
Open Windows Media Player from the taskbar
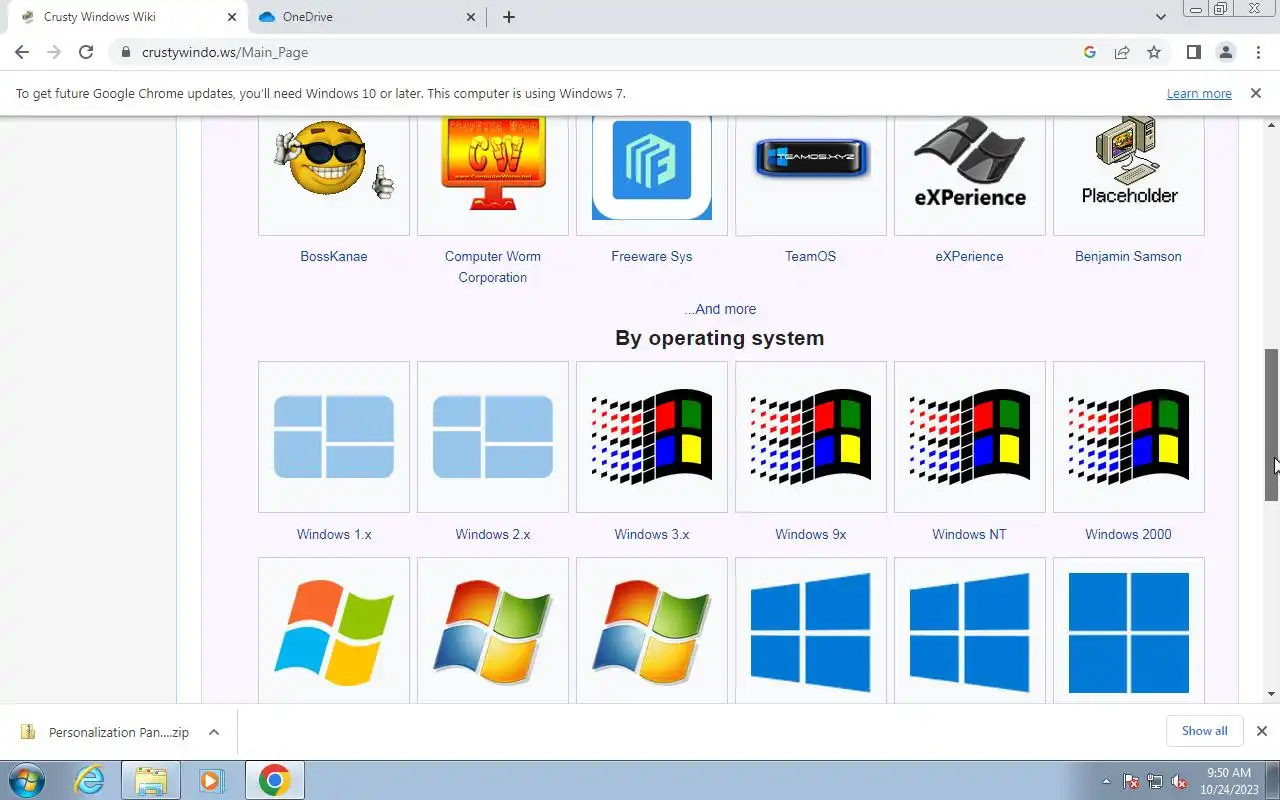[211, 780]
